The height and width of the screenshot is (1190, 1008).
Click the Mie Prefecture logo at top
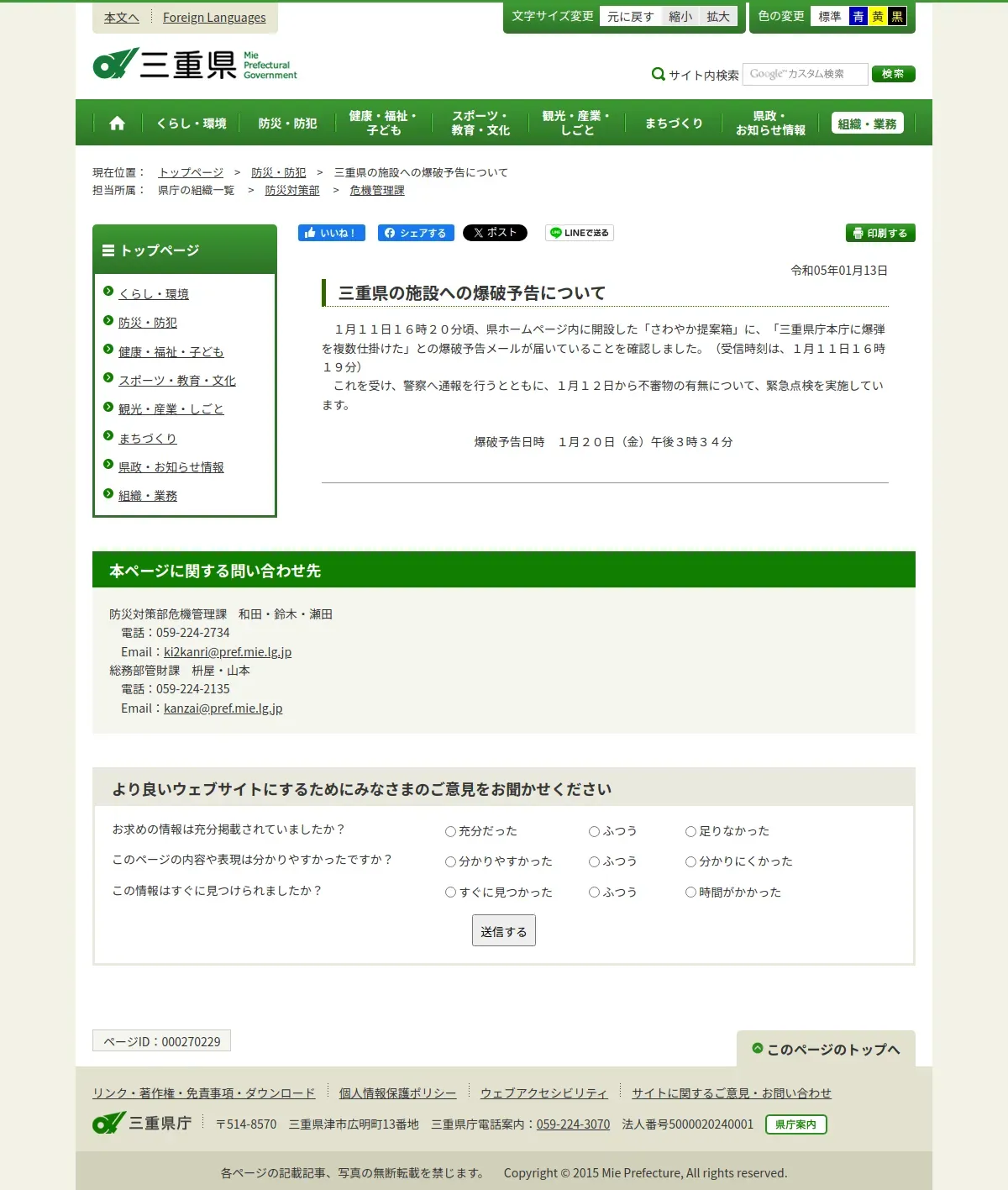(195, 64)
